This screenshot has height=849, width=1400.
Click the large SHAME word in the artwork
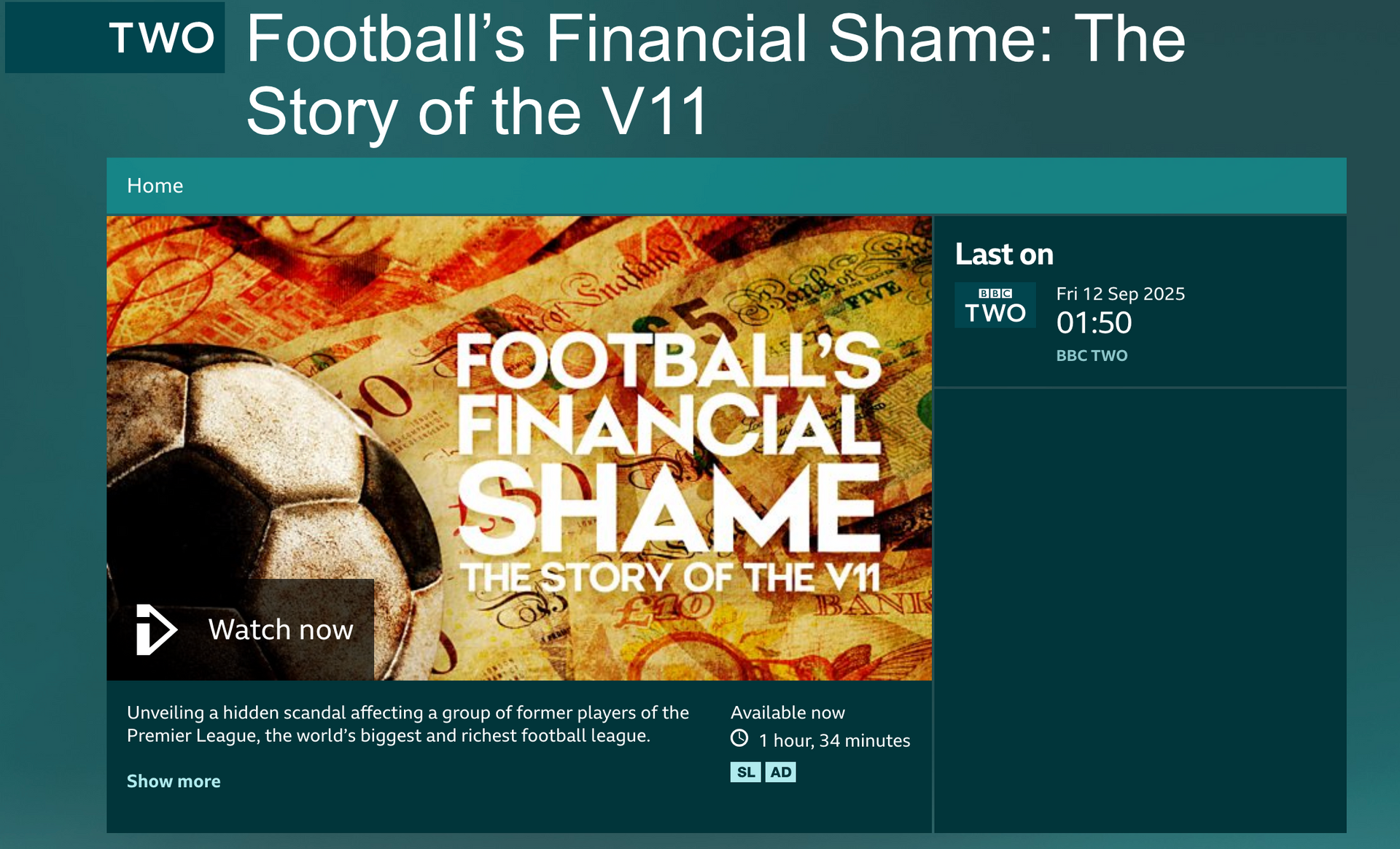click(668, 511)
